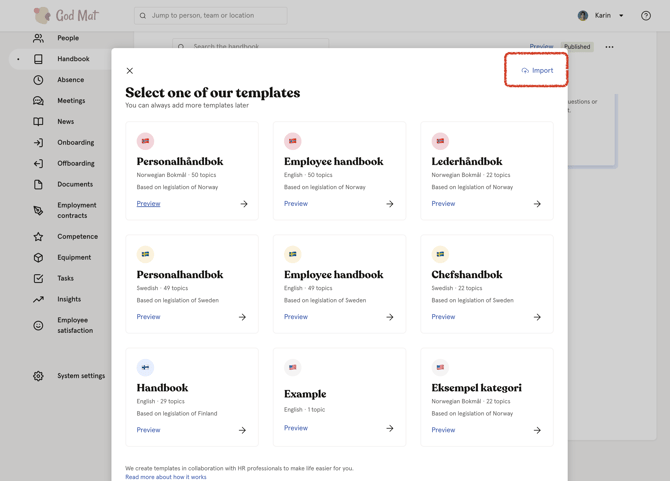Click Karin's profile avatar
The image size is (670, 481).
click(583, 16)
